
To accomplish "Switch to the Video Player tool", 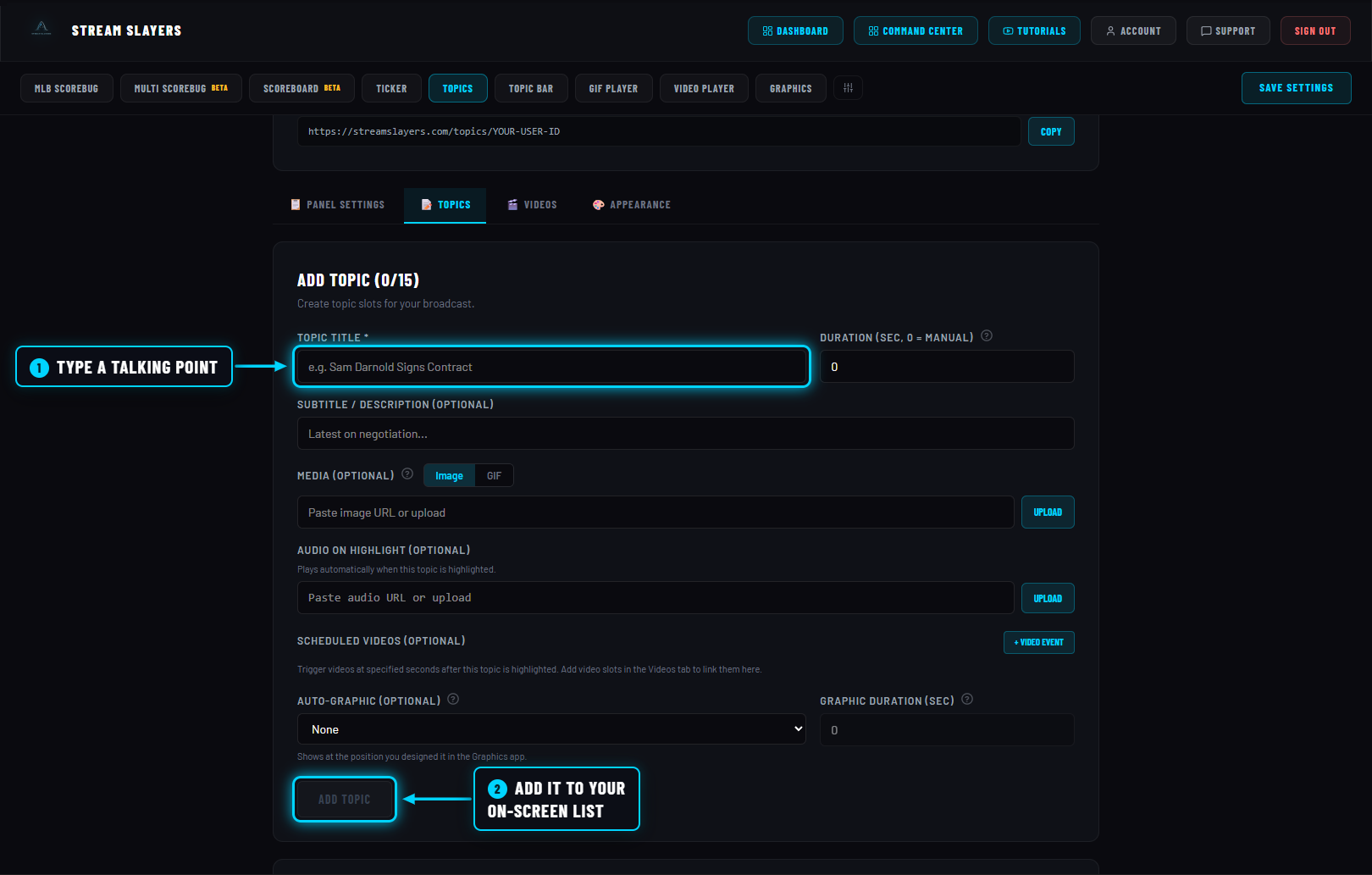I will [705, 88].
